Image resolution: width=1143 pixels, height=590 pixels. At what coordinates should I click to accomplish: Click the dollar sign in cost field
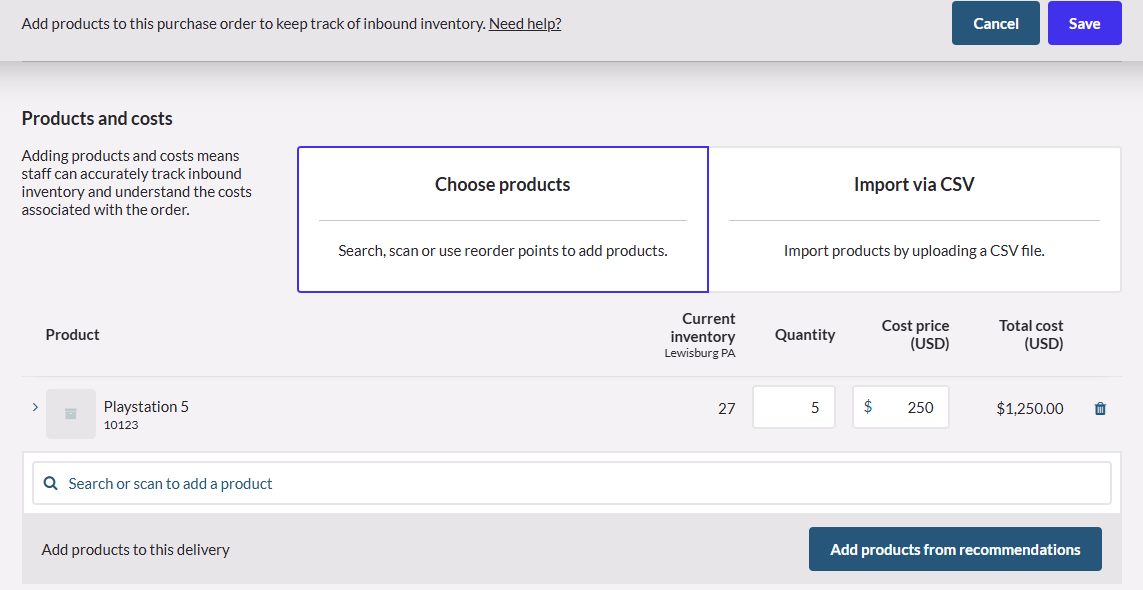(x=867, y=407)
